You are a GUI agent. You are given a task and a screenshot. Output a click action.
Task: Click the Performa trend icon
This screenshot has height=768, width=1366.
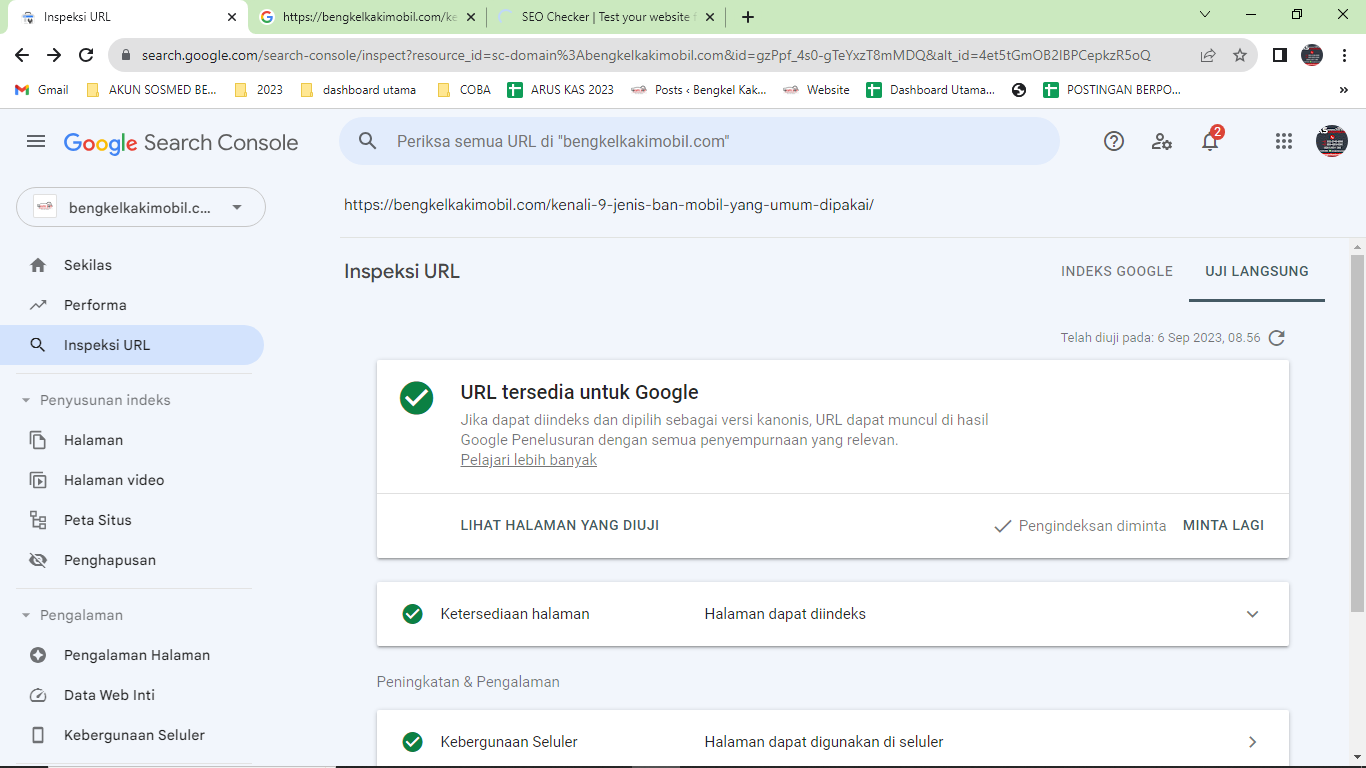coord(38,305)
